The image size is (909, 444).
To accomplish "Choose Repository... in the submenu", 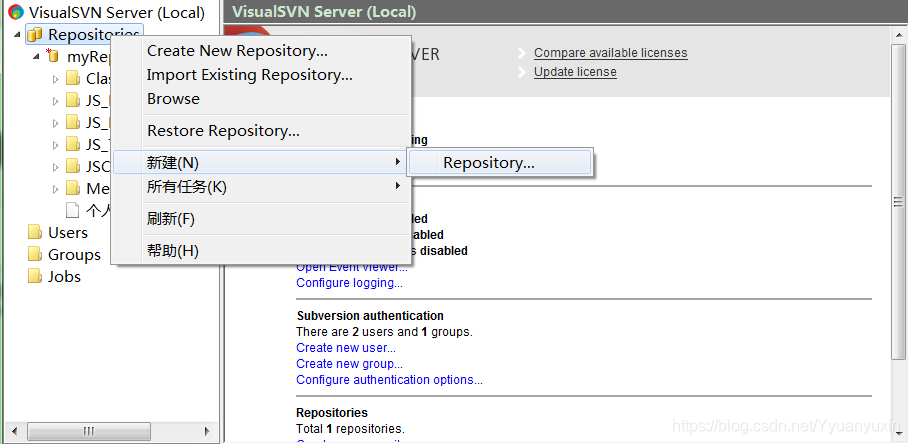I will [x=500, y=162].
